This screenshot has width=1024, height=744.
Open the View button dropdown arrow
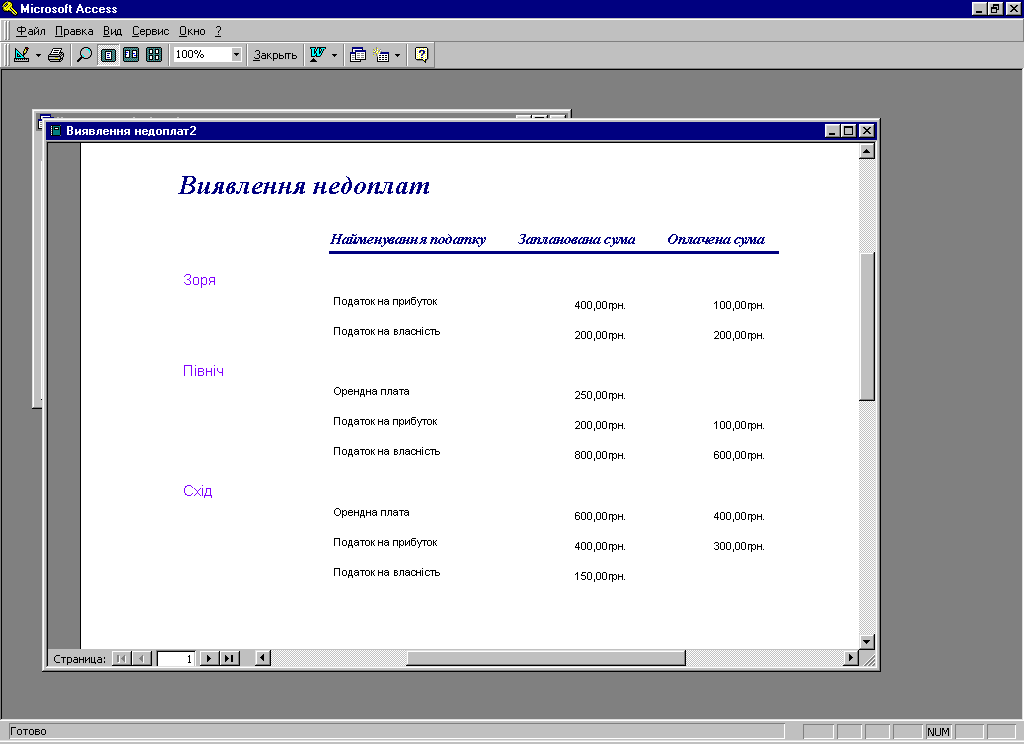[x=38, y=55]
